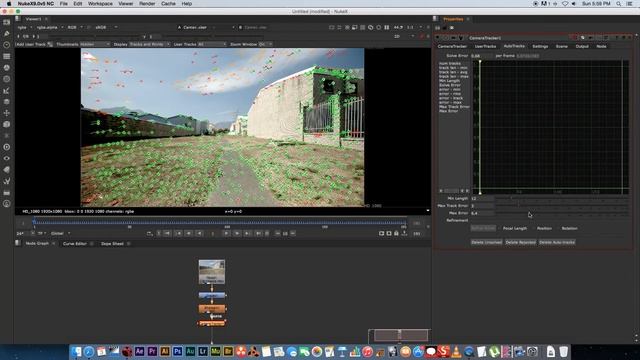
Task: Open the Particles nodes toolbar icon
Action: [7, 136]
